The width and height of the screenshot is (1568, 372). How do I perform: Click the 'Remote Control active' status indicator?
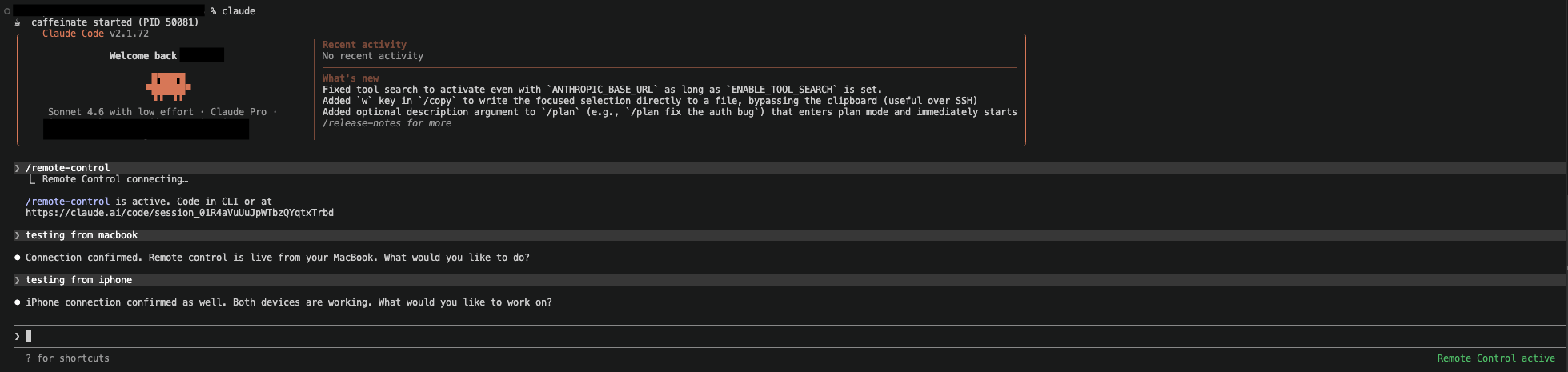(1495, 358)
